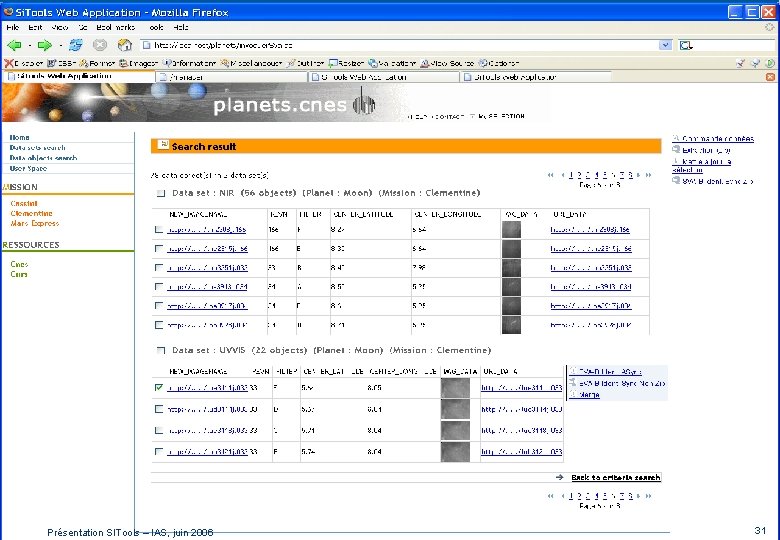Tick the second row checkbox in the NIR table
Image resolution: width=780 pixels, height=540 pixels.
[x=159, y=248]
